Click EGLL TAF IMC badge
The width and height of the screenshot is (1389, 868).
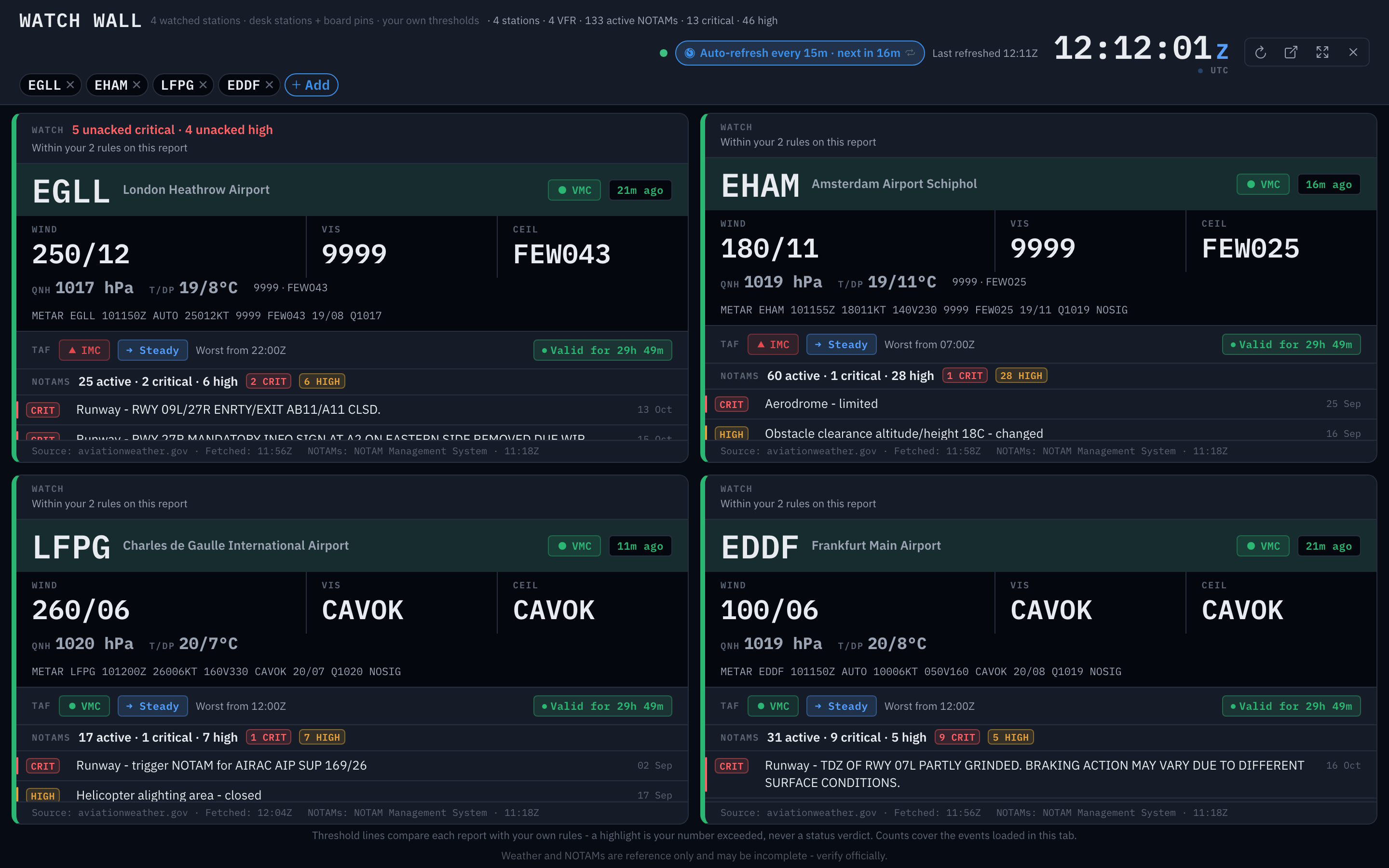(84, 350)
